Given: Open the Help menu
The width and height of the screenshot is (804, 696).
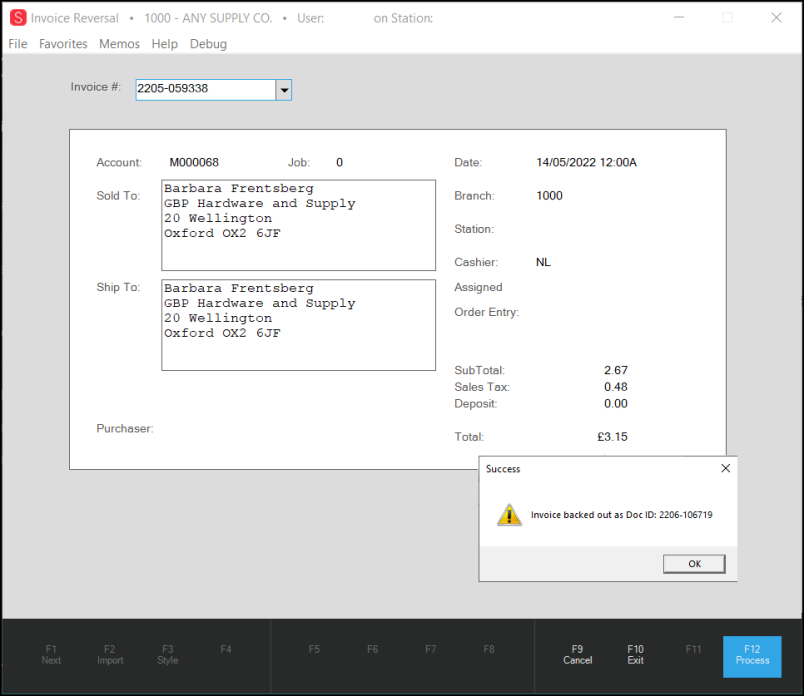Looking at the screenshot, I should (164, 43).
